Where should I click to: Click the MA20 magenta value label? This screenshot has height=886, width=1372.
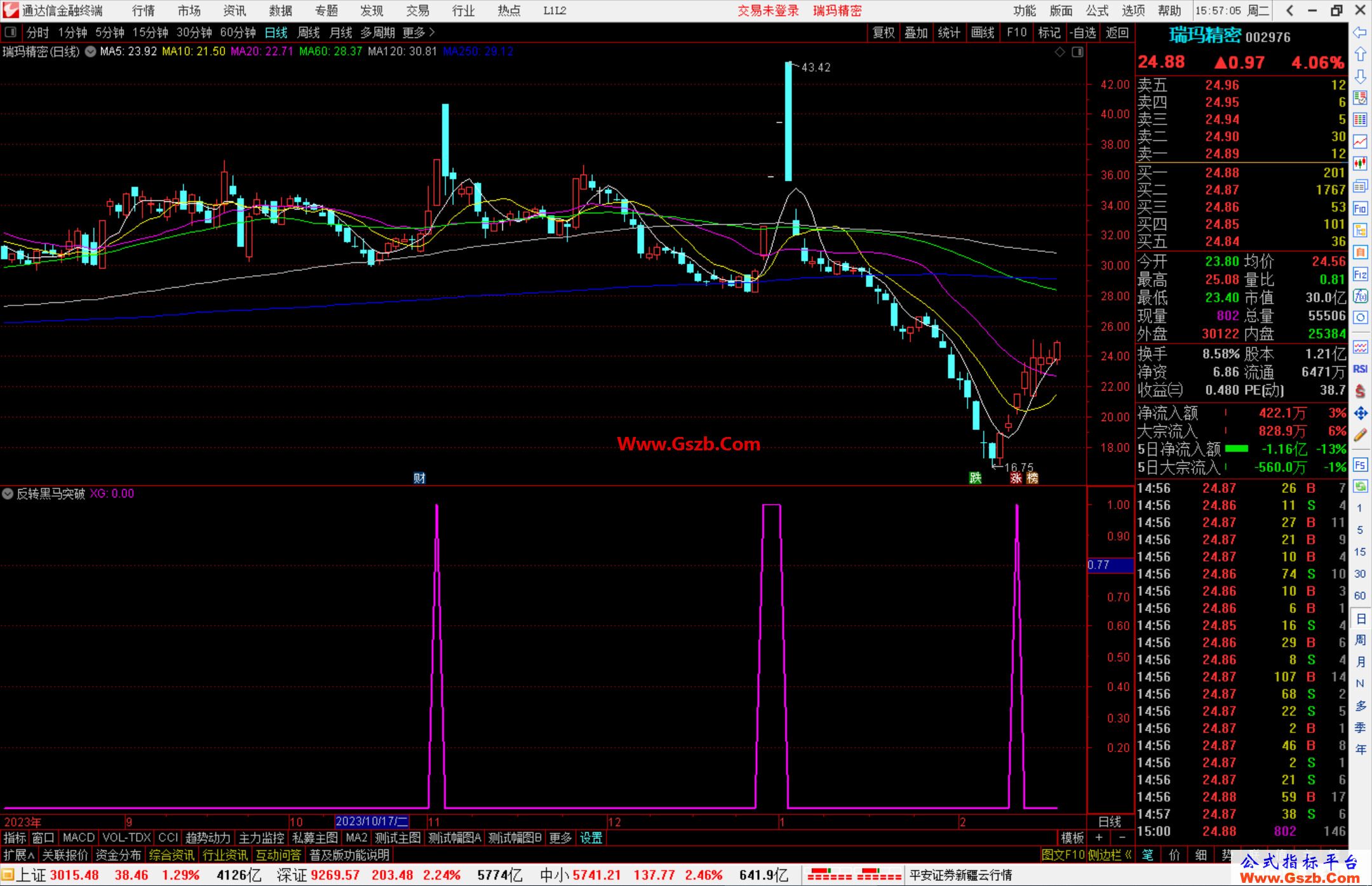(262, 51)
